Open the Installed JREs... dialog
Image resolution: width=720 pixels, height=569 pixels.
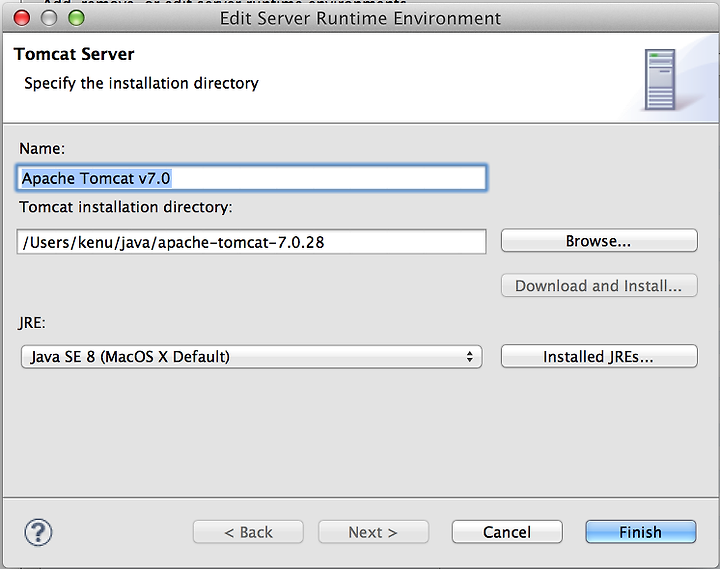599,356
